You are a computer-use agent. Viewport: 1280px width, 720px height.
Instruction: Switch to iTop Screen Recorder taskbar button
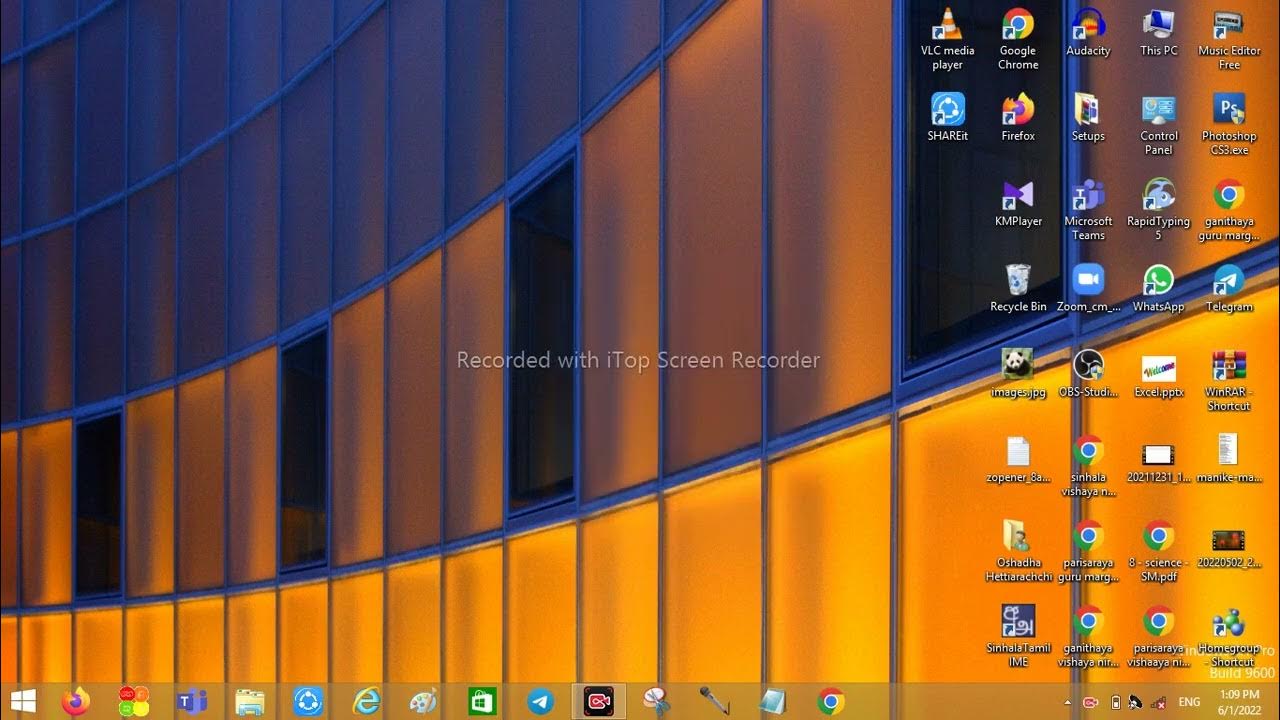(x=599, y=701)
